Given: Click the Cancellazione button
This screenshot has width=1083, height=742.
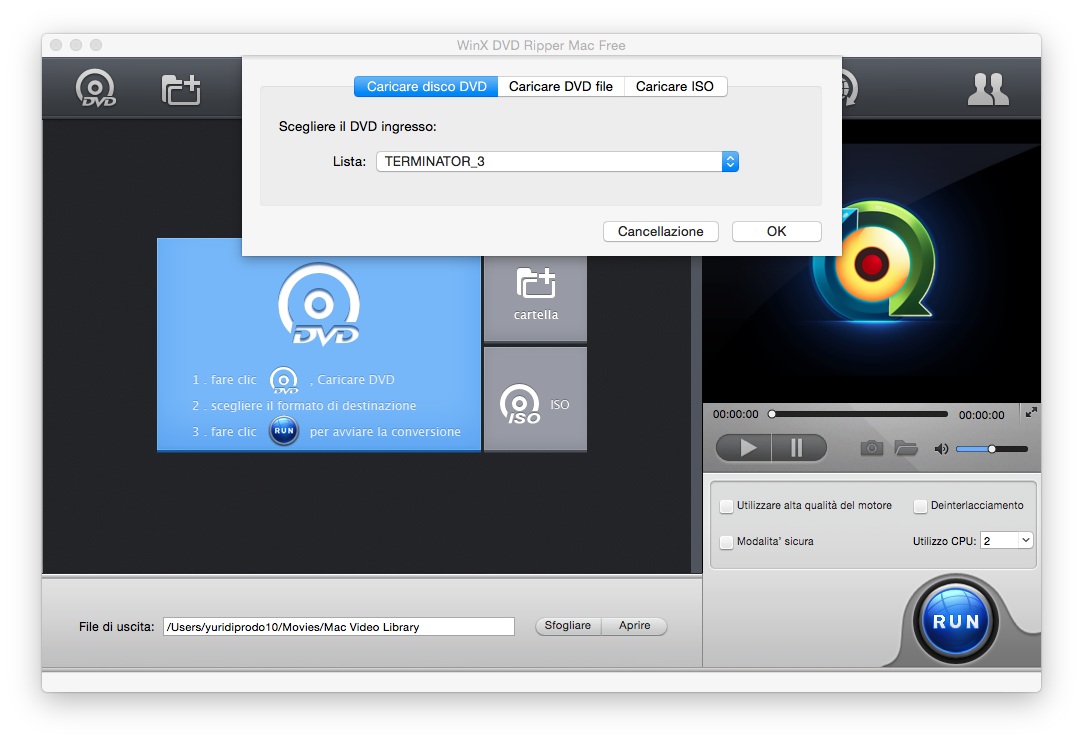Looking at the screenshot, I should click(x=660, y=231).
